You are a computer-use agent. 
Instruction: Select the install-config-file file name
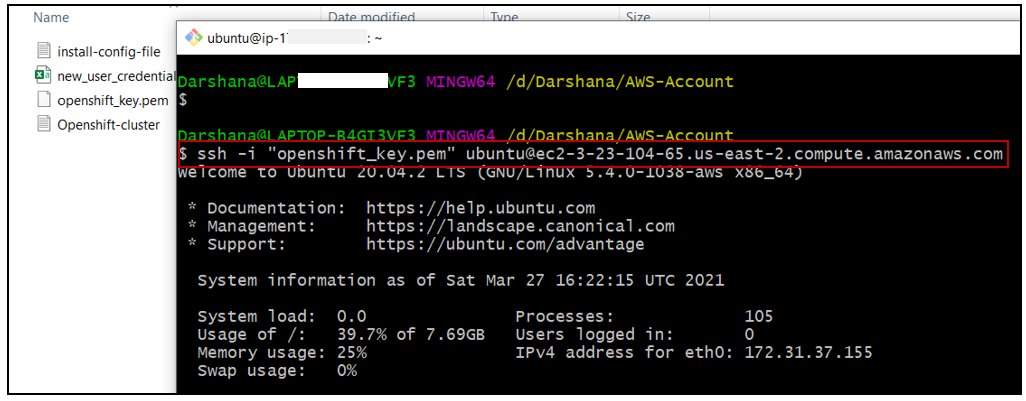tap(109, 52)
